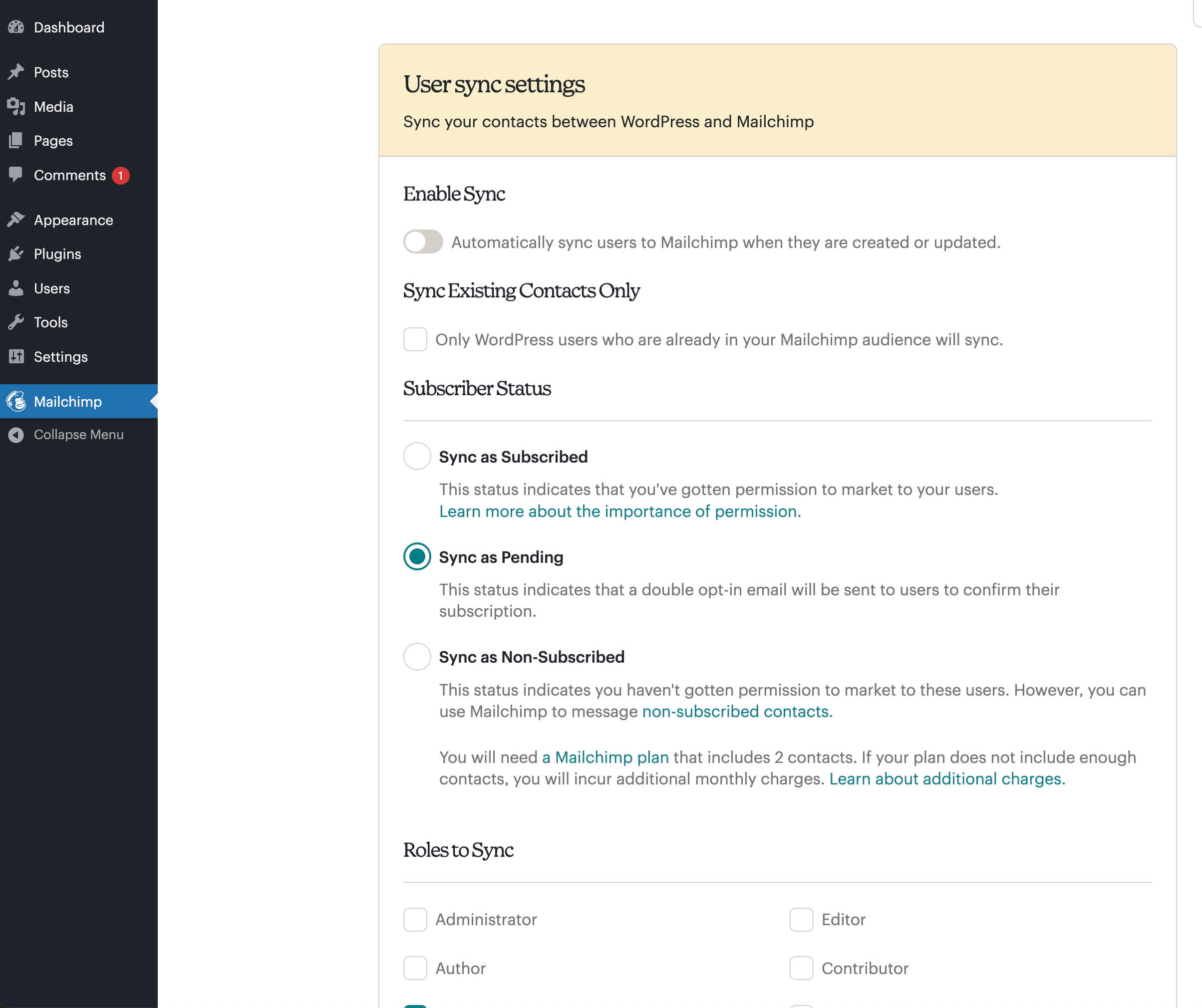The height and width of the screenshot is (1008, 1202).
Task: Check the Contributor role checkbox
Action: coord(801,968)
